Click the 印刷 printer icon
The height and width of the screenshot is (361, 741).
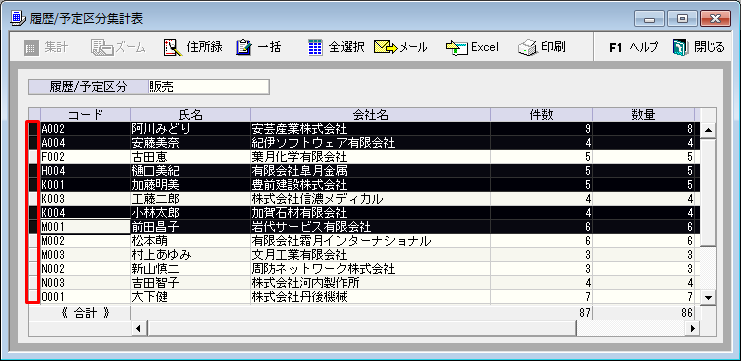point(527,47)
